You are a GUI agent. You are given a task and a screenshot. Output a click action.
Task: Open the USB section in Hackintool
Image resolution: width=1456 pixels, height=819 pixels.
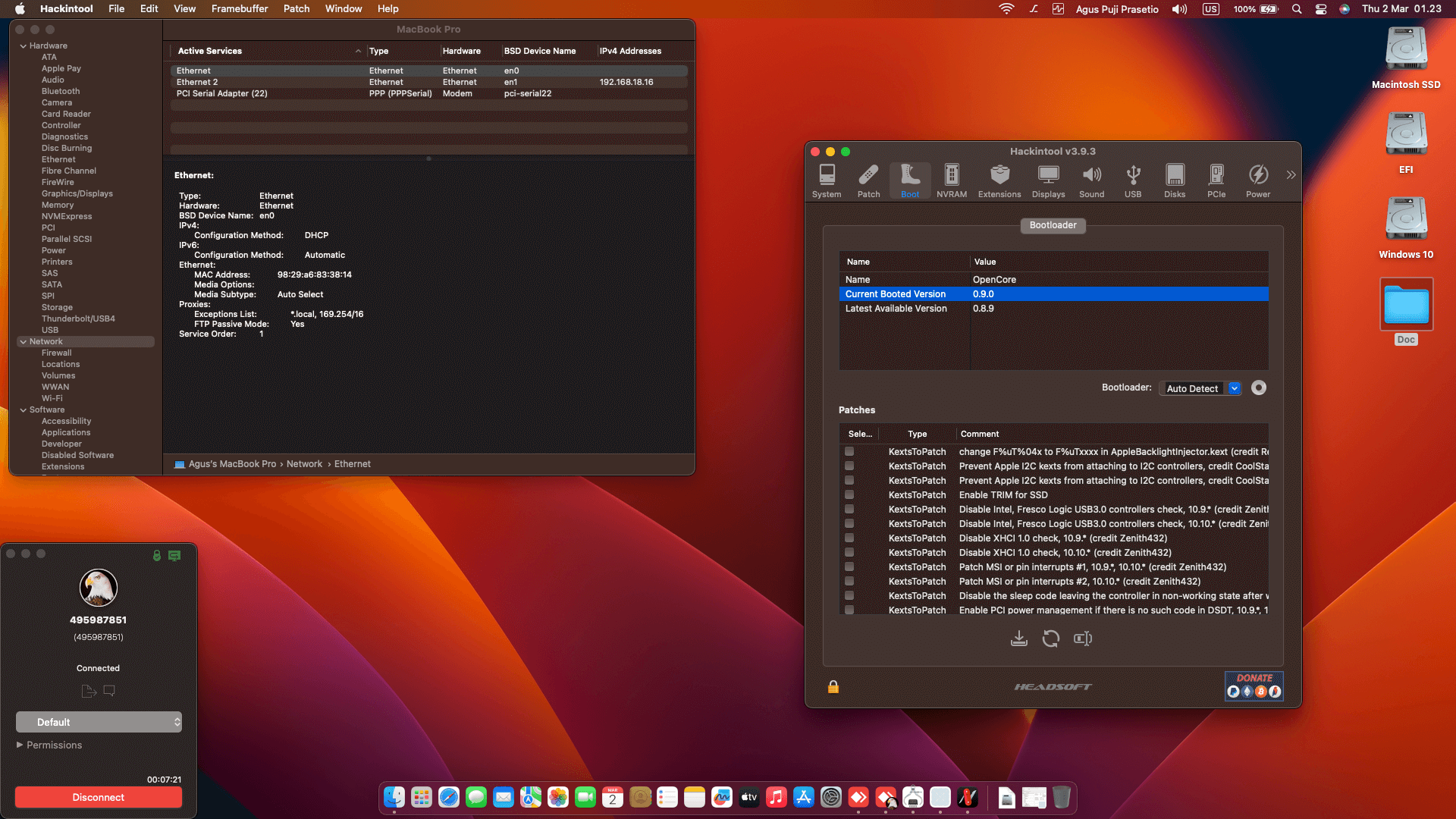pyautogui.click(x=1133, y=180)
